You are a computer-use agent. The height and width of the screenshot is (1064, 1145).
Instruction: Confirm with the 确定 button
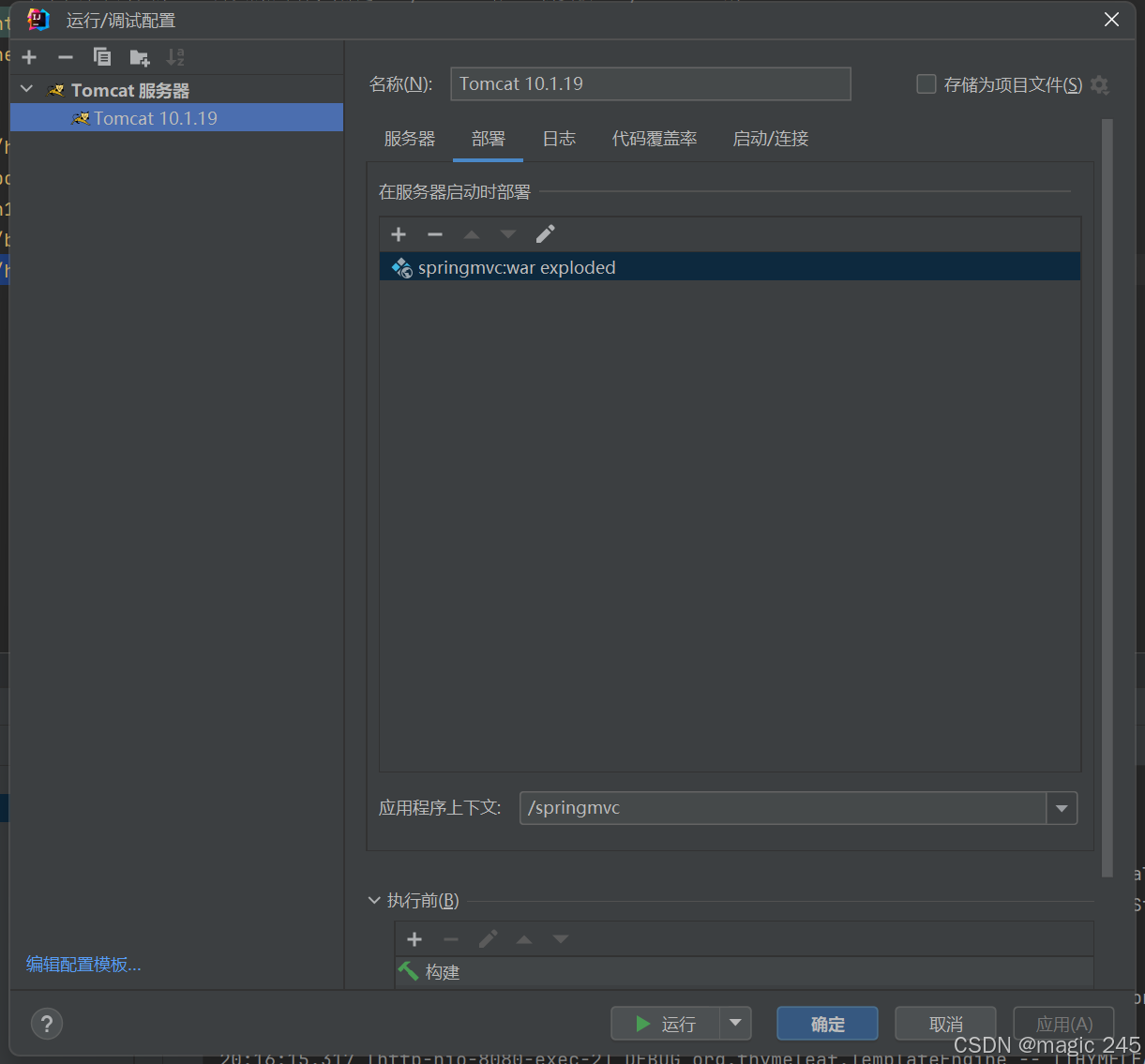click(827, 1024)
